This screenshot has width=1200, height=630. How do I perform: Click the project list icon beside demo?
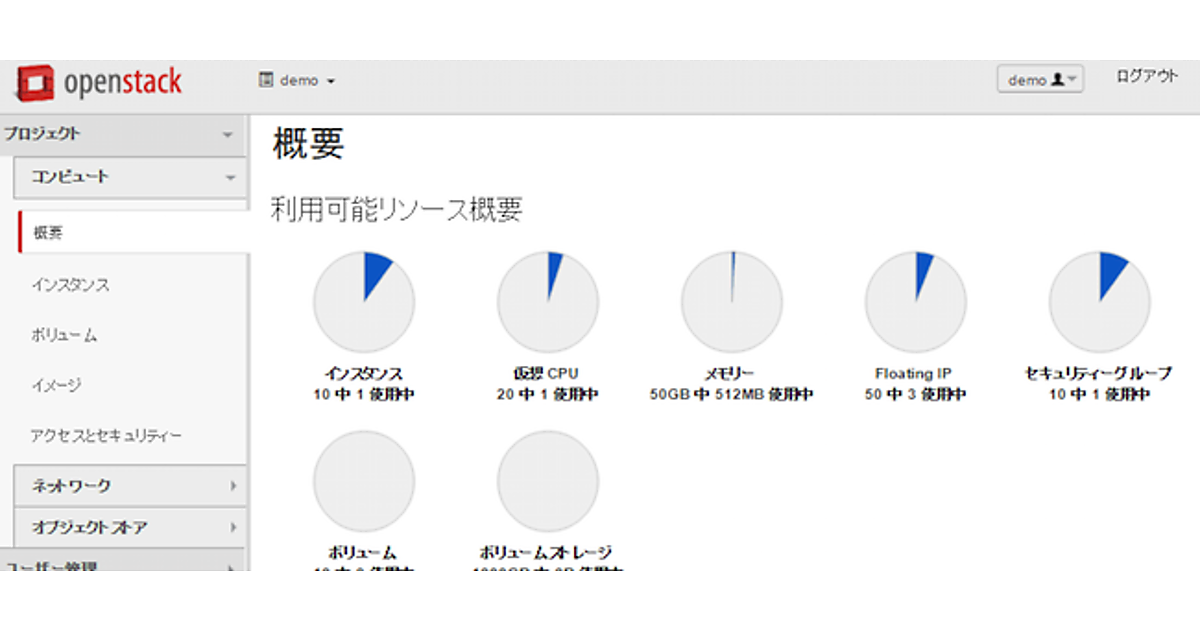[x=266, y=80]
